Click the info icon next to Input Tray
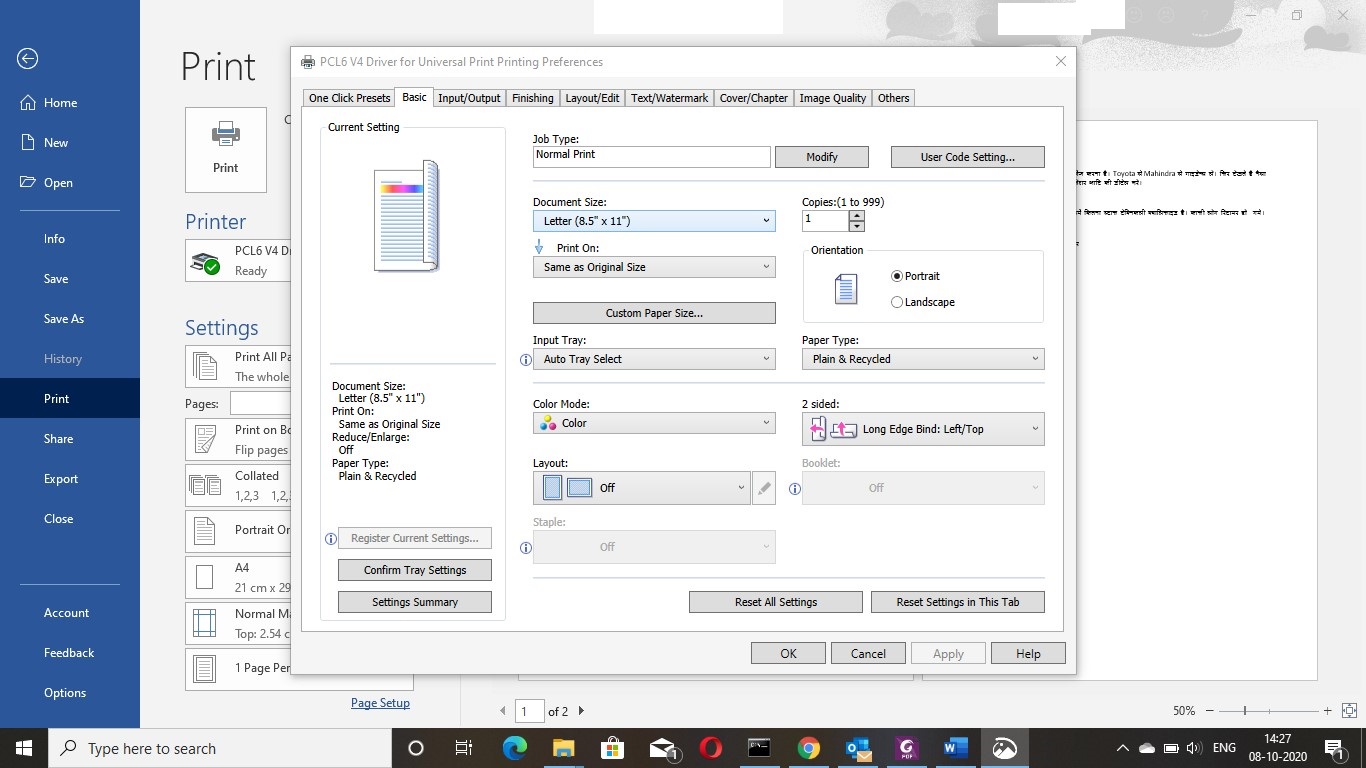1366x768 pixels. click(525, 360)
